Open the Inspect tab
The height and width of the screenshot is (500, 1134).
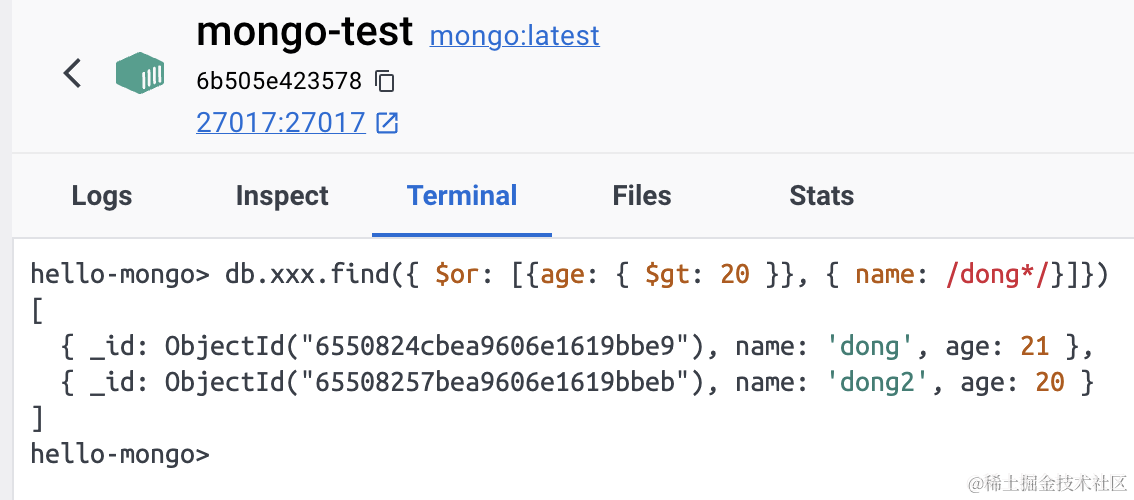pyautogui.click(x=282, y=196)
